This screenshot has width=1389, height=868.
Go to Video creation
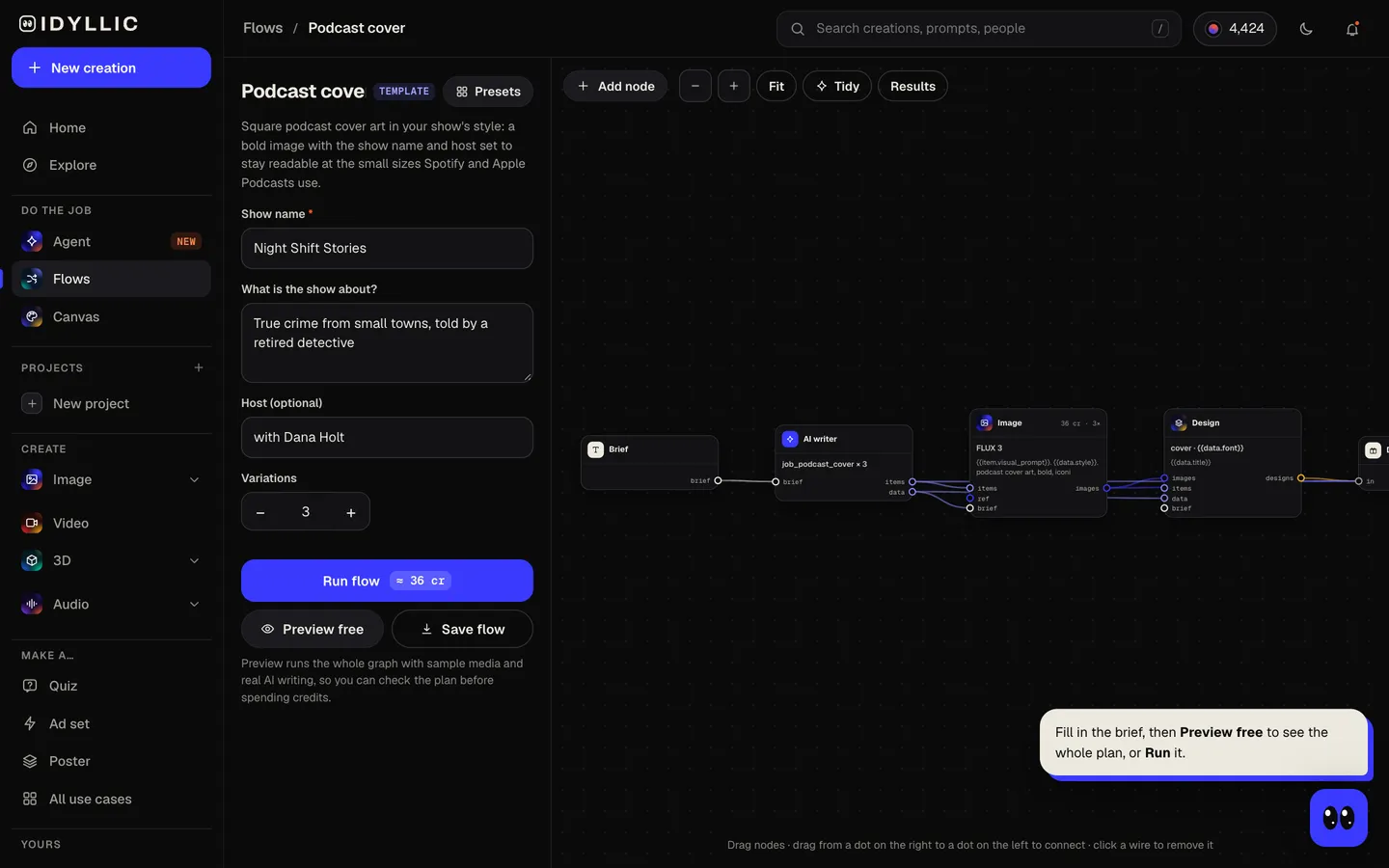point(111,523)
